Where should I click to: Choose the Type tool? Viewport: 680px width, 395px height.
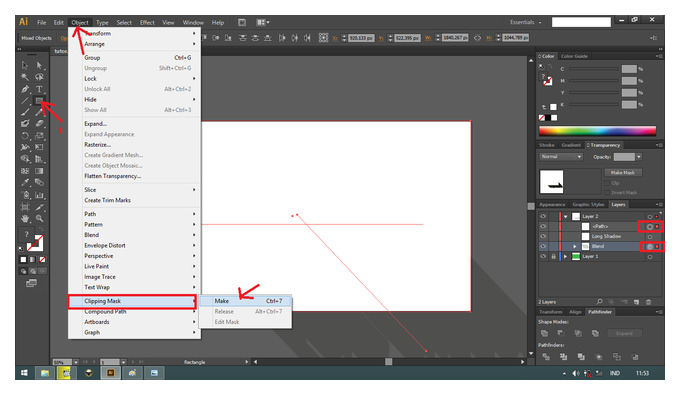(x=39, y=89)
